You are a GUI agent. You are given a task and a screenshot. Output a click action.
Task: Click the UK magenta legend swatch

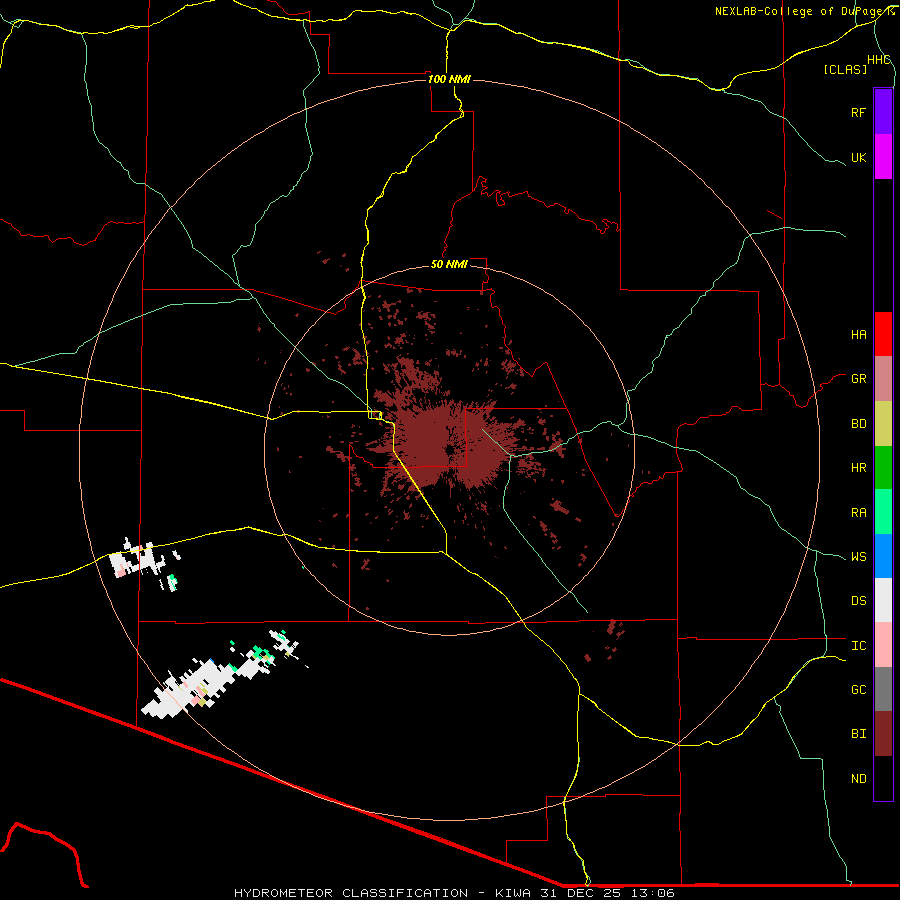(883, 157)
